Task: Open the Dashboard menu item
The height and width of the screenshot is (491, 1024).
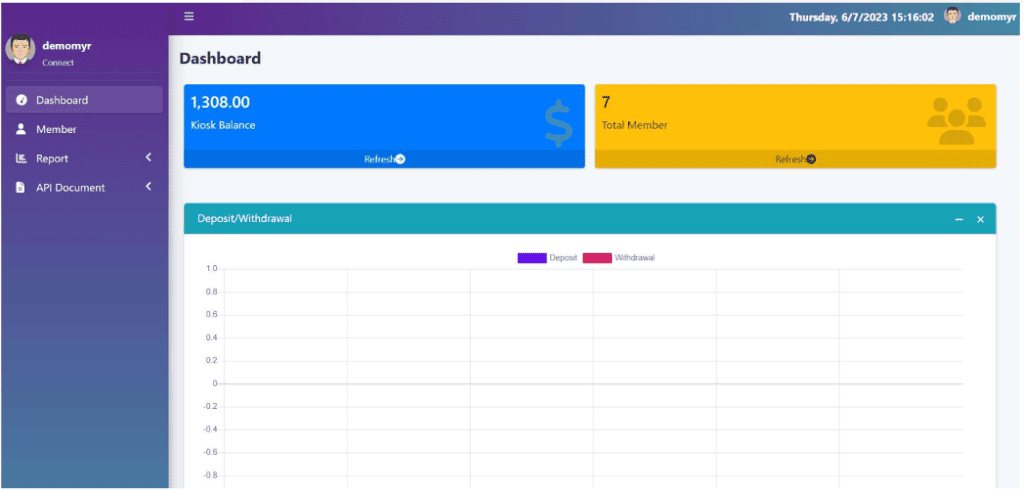Action: click(62, 100)
